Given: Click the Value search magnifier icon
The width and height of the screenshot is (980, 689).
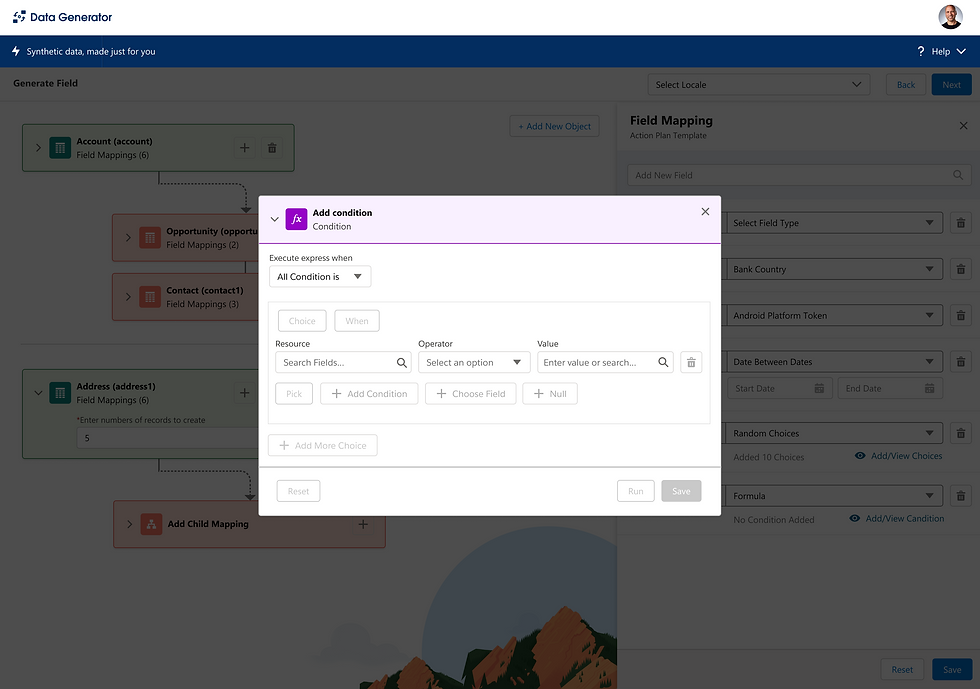Looking at the screenshot, I should click(x=663, y=362).
